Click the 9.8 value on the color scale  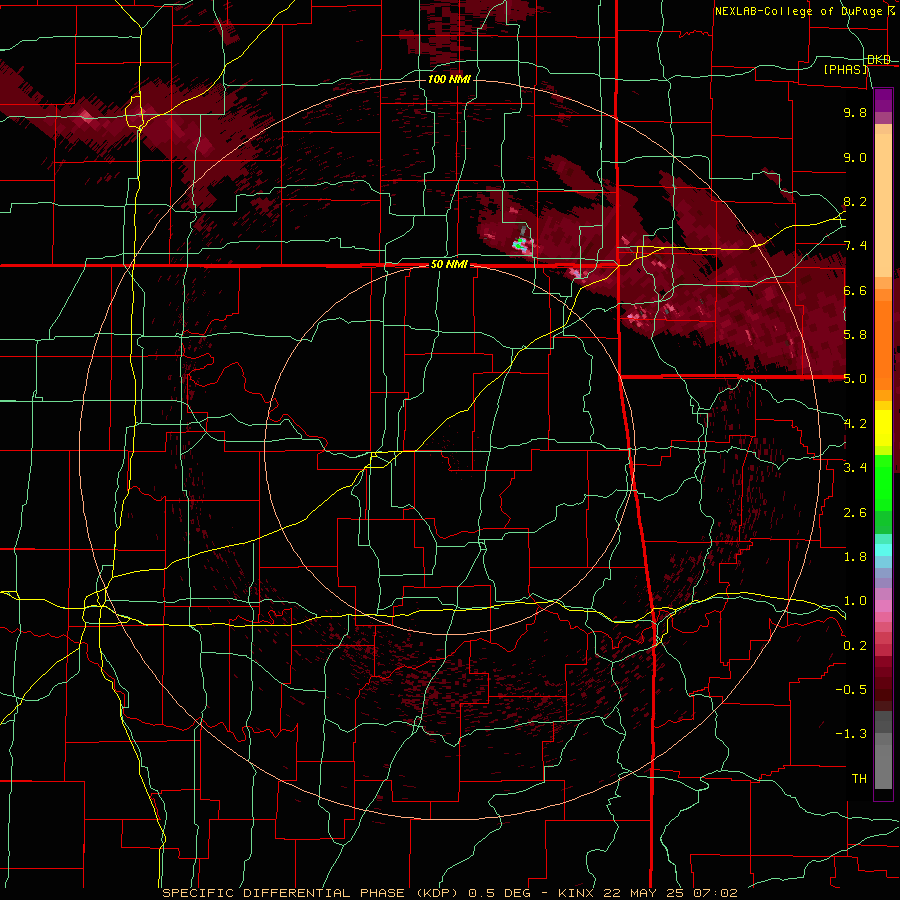pyautogui.click(x=855, y=112)
